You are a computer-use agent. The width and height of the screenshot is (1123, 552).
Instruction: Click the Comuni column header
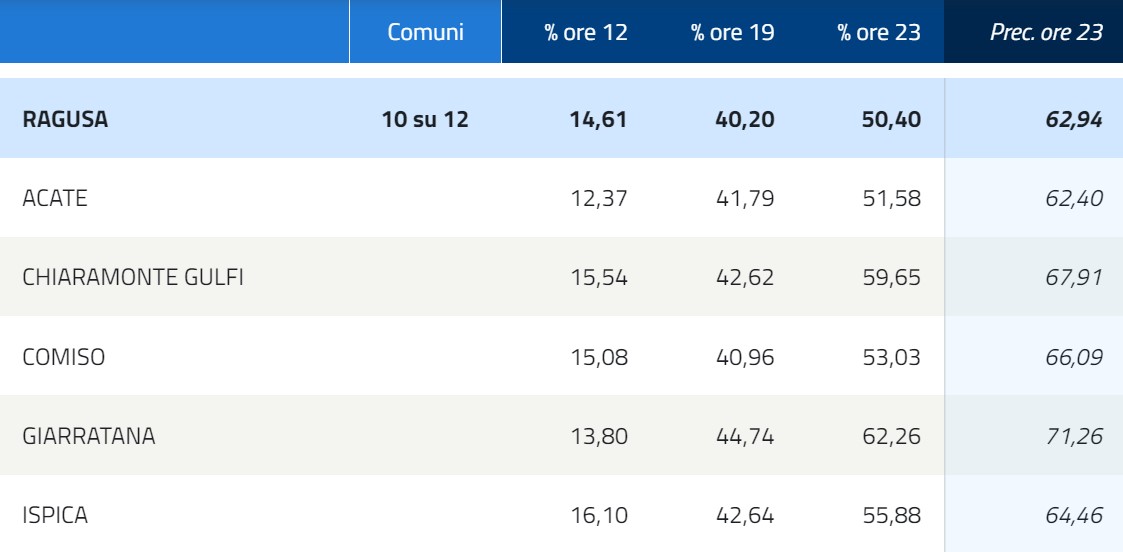click(425, 32)
